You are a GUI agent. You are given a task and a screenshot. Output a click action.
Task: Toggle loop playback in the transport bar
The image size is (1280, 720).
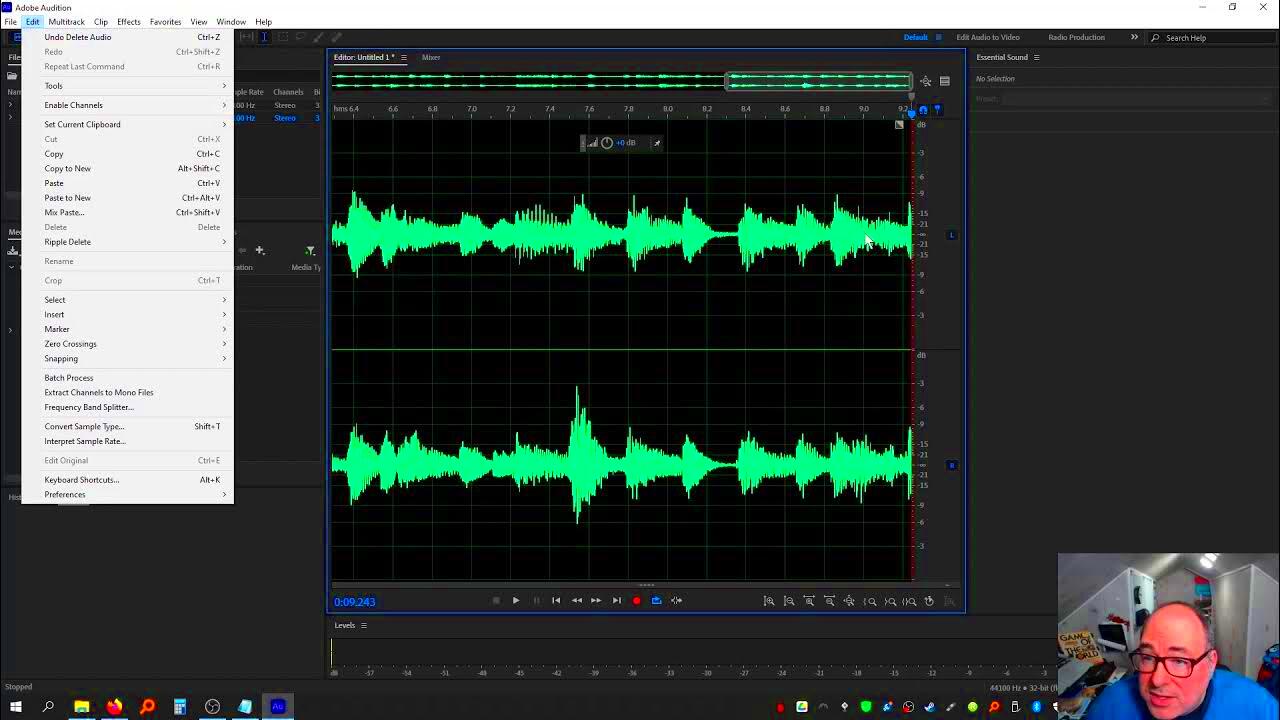coord(657,601)
